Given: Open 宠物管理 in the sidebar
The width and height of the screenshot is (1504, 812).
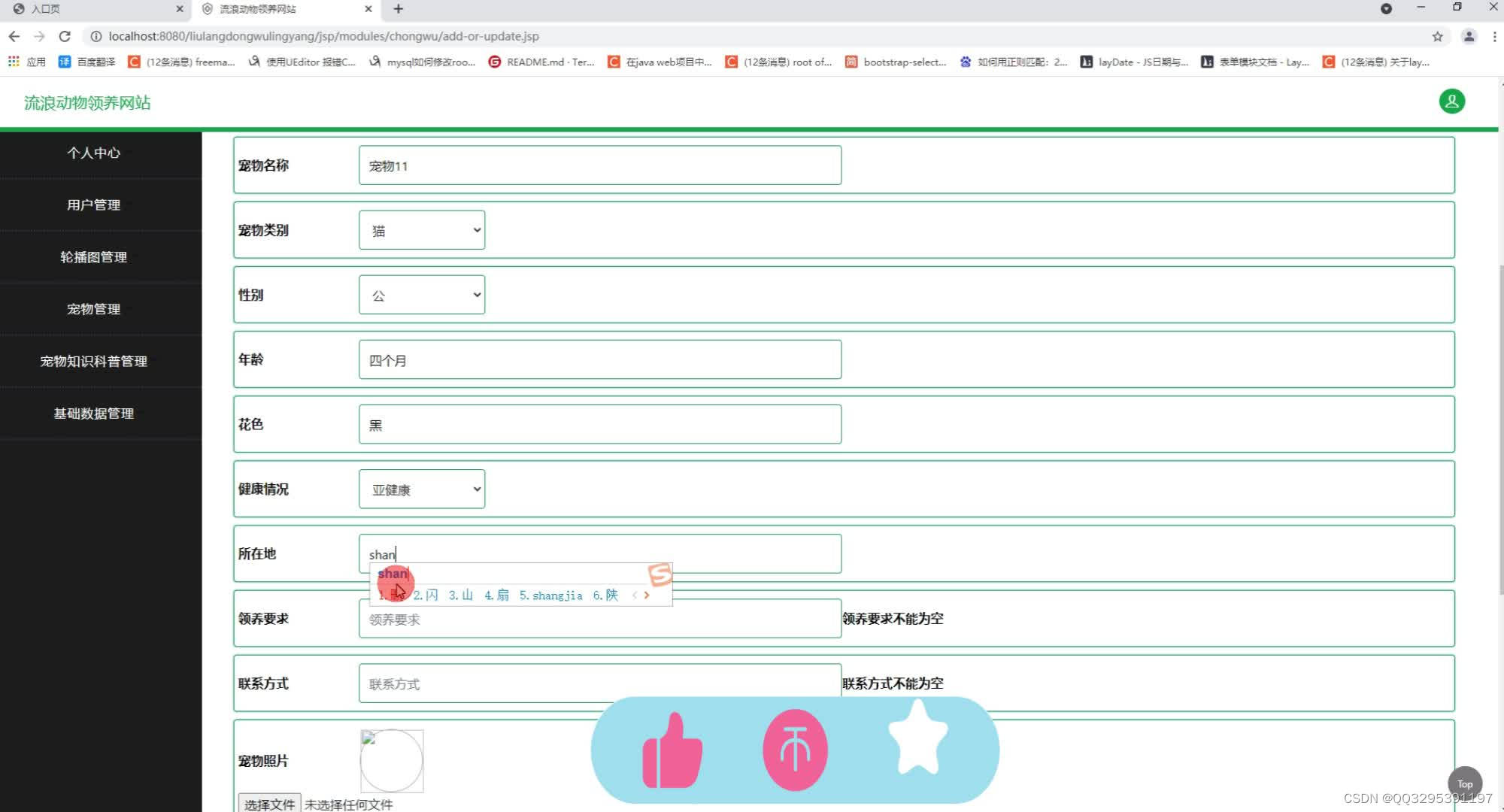Looking at the screenshot, I should coord(93,309).
